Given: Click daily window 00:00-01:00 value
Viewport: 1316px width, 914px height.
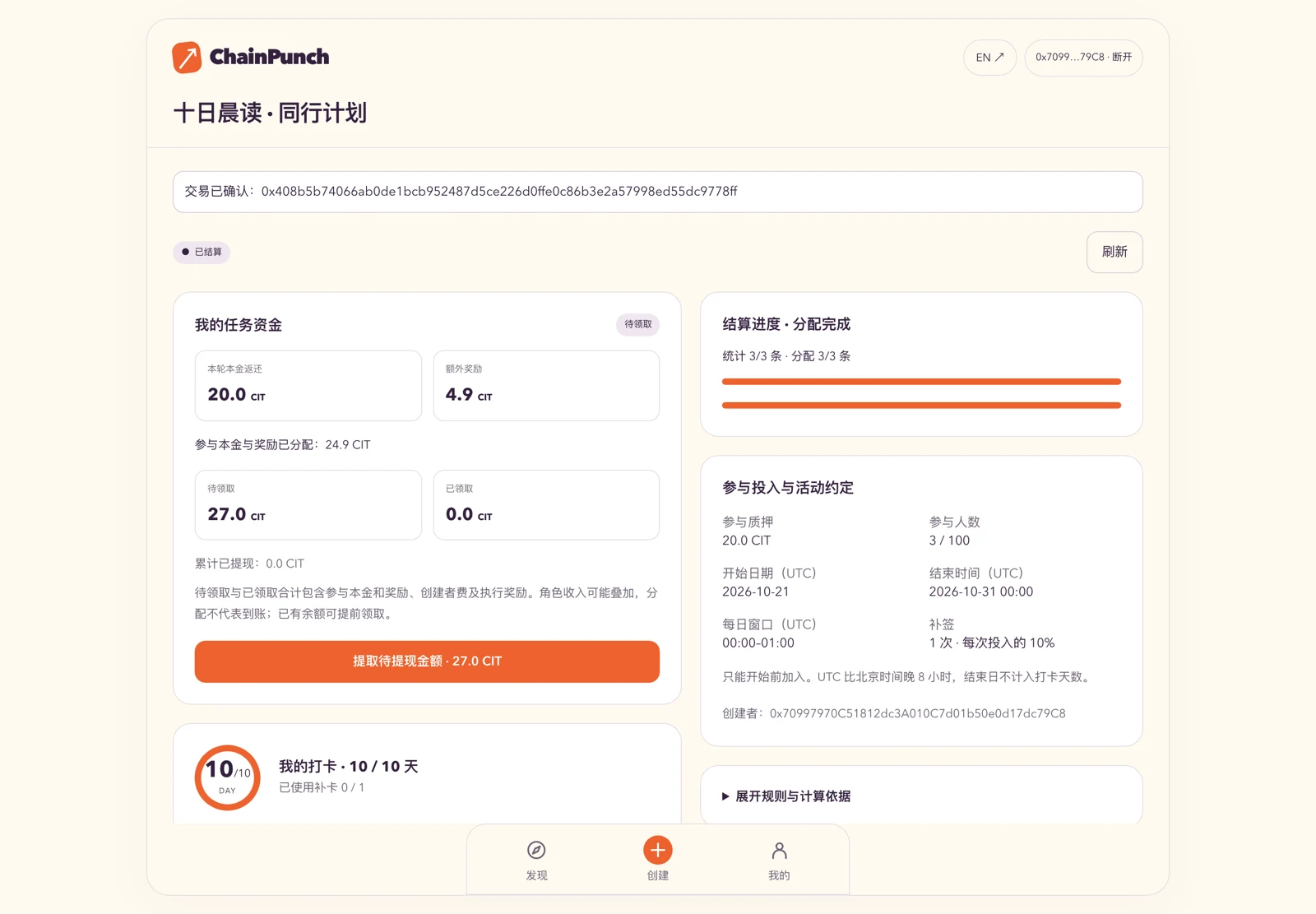Looking at the screenshot, I should coord(758,643).
